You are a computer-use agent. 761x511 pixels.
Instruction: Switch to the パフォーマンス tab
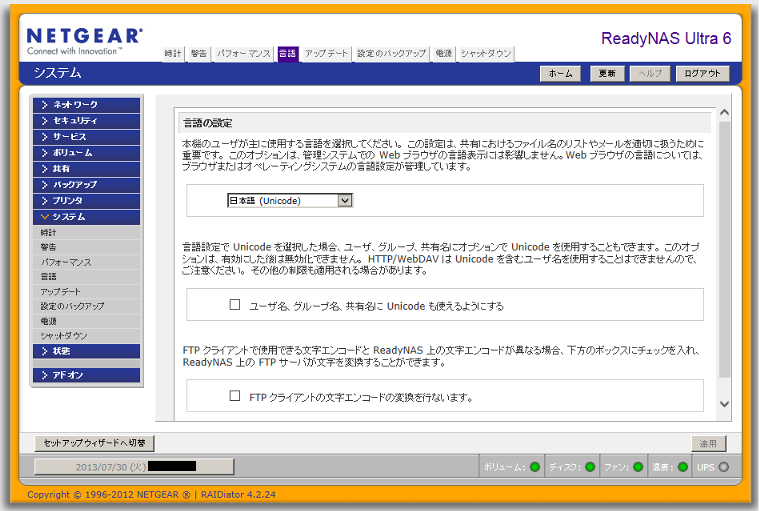(244, 54)
